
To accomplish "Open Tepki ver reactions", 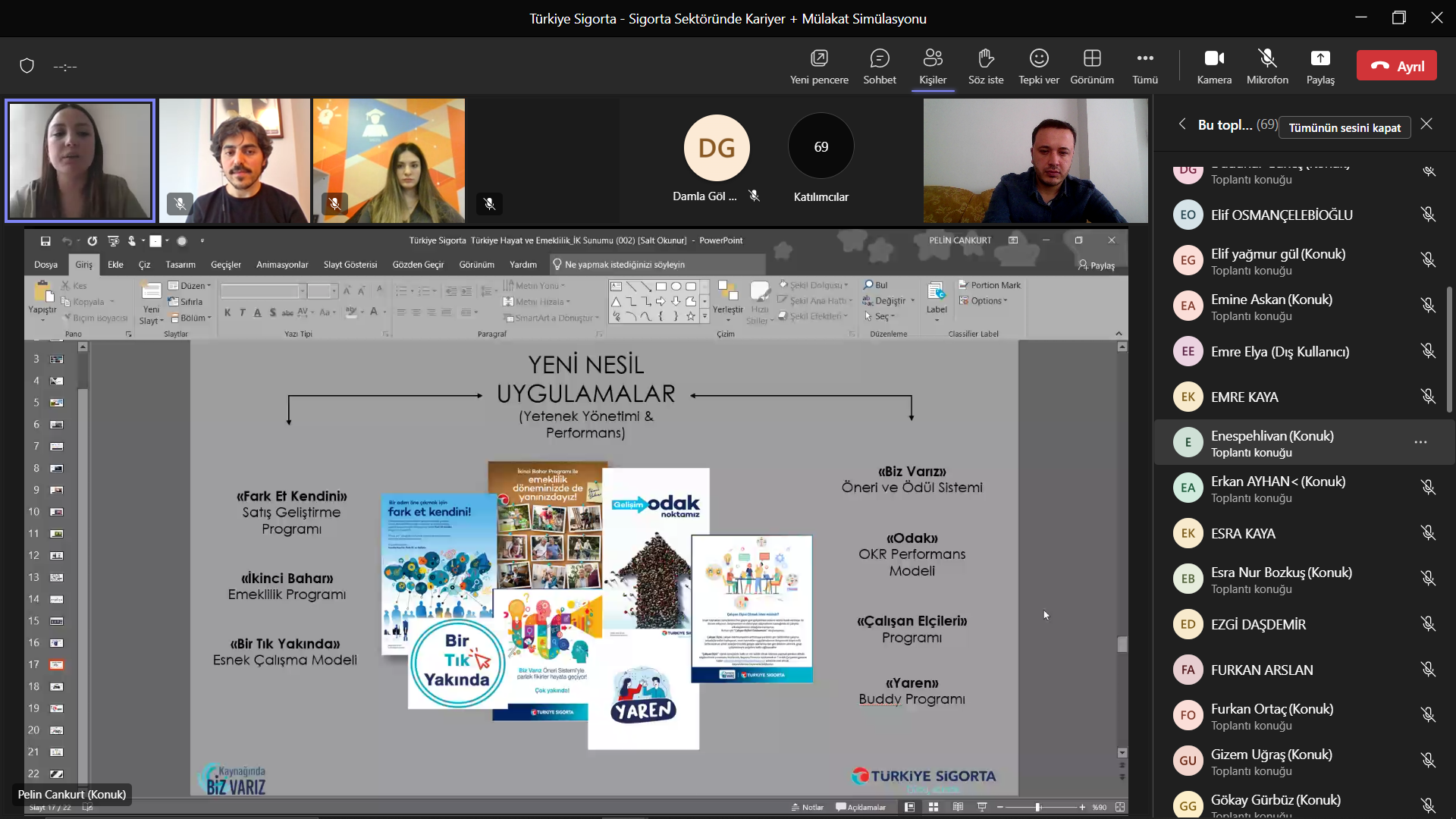I will pyautogui.click(x=1039, y=67).
